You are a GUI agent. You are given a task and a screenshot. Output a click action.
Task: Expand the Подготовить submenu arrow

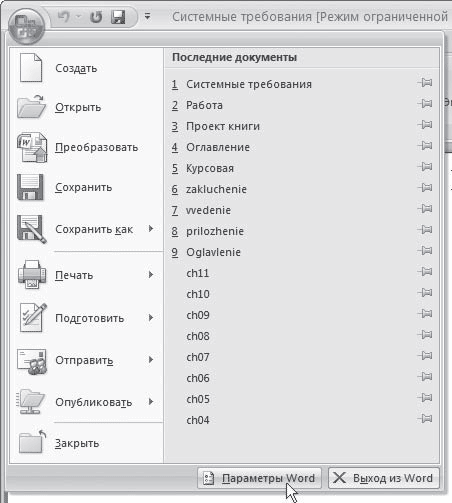[151, 317]
